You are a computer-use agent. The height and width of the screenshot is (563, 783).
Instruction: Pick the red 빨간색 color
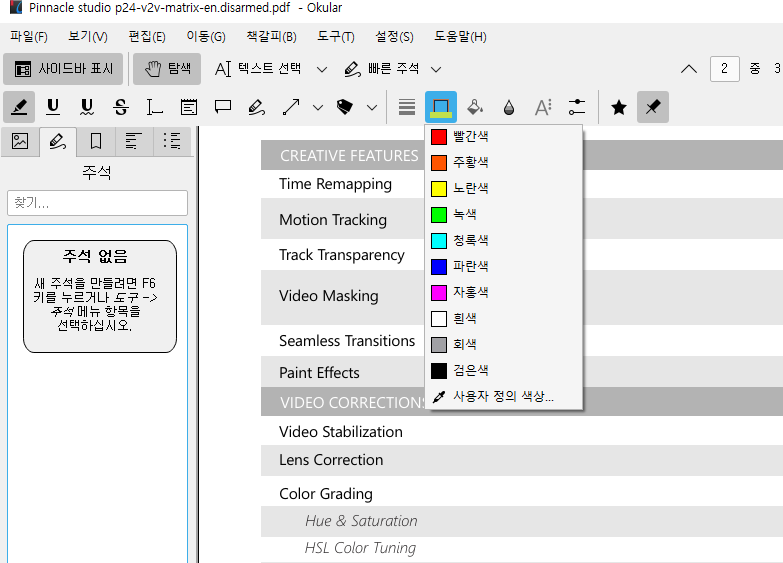pyautogui.click(x=503, y=136)
